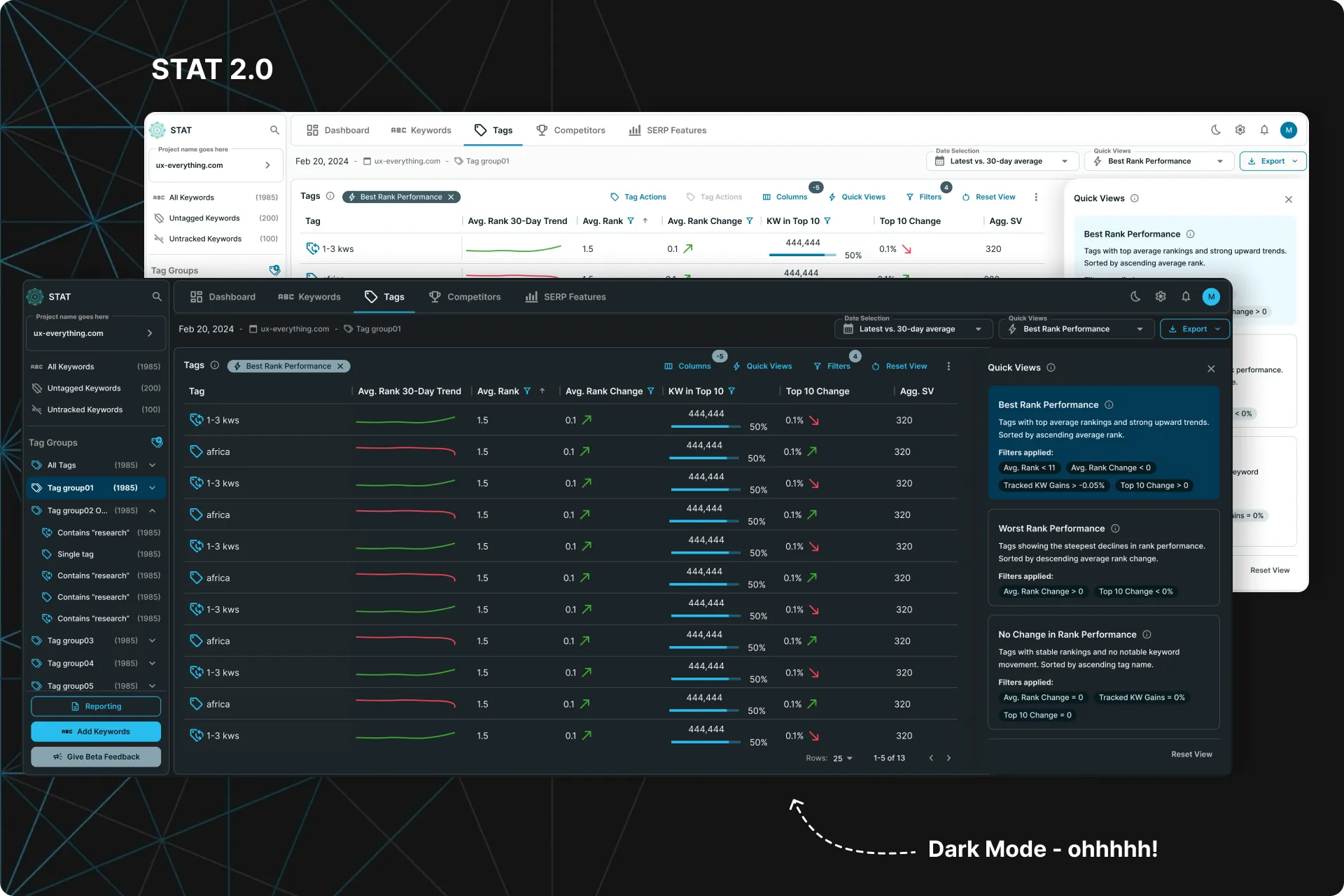Select Single tag item in sidebar
Image resolution: width=1344 pixels, height=896 pixels.
click(101, 554)
